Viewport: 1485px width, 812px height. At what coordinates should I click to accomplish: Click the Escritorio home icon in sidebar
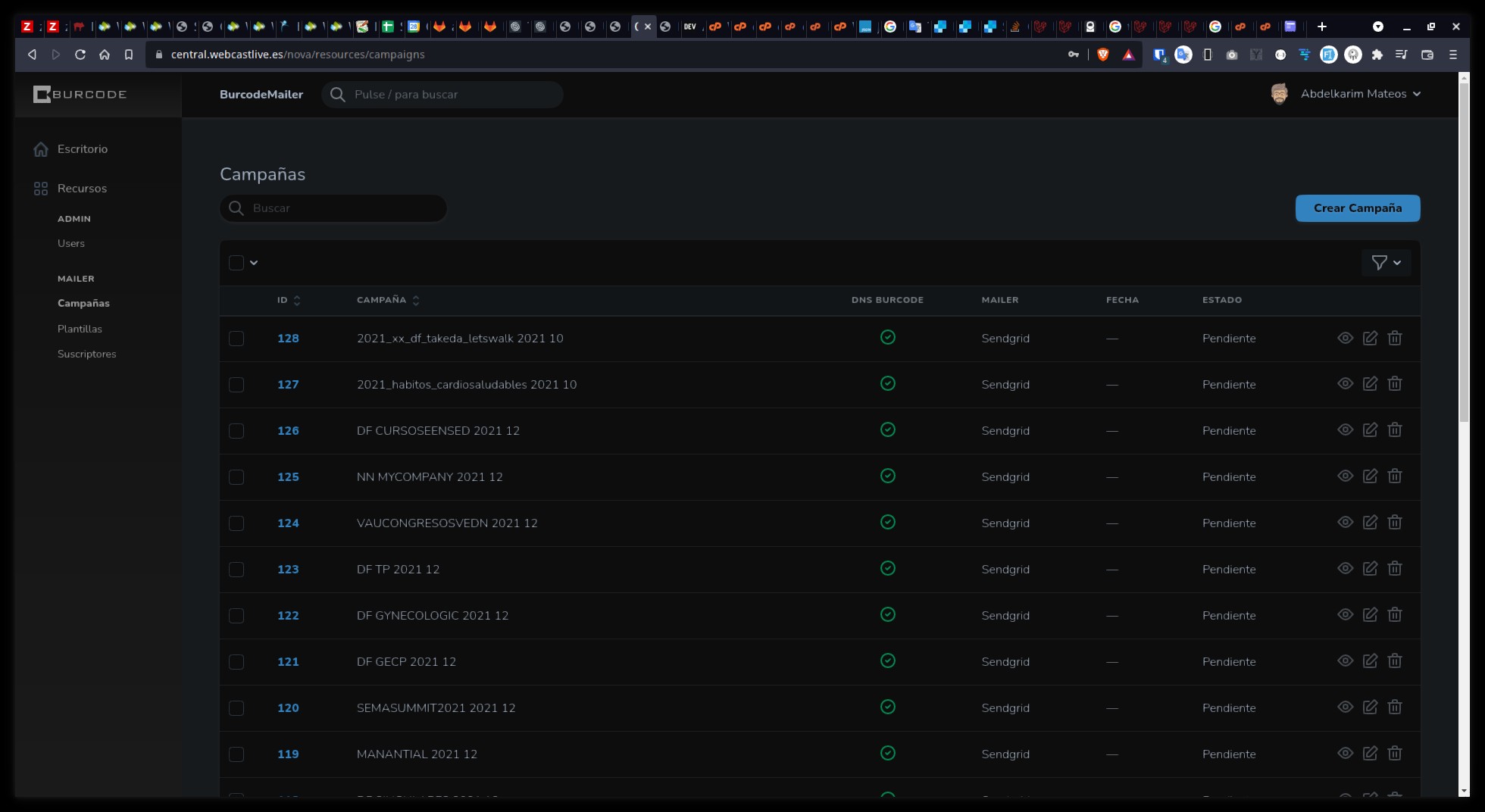tap(41, 149)
